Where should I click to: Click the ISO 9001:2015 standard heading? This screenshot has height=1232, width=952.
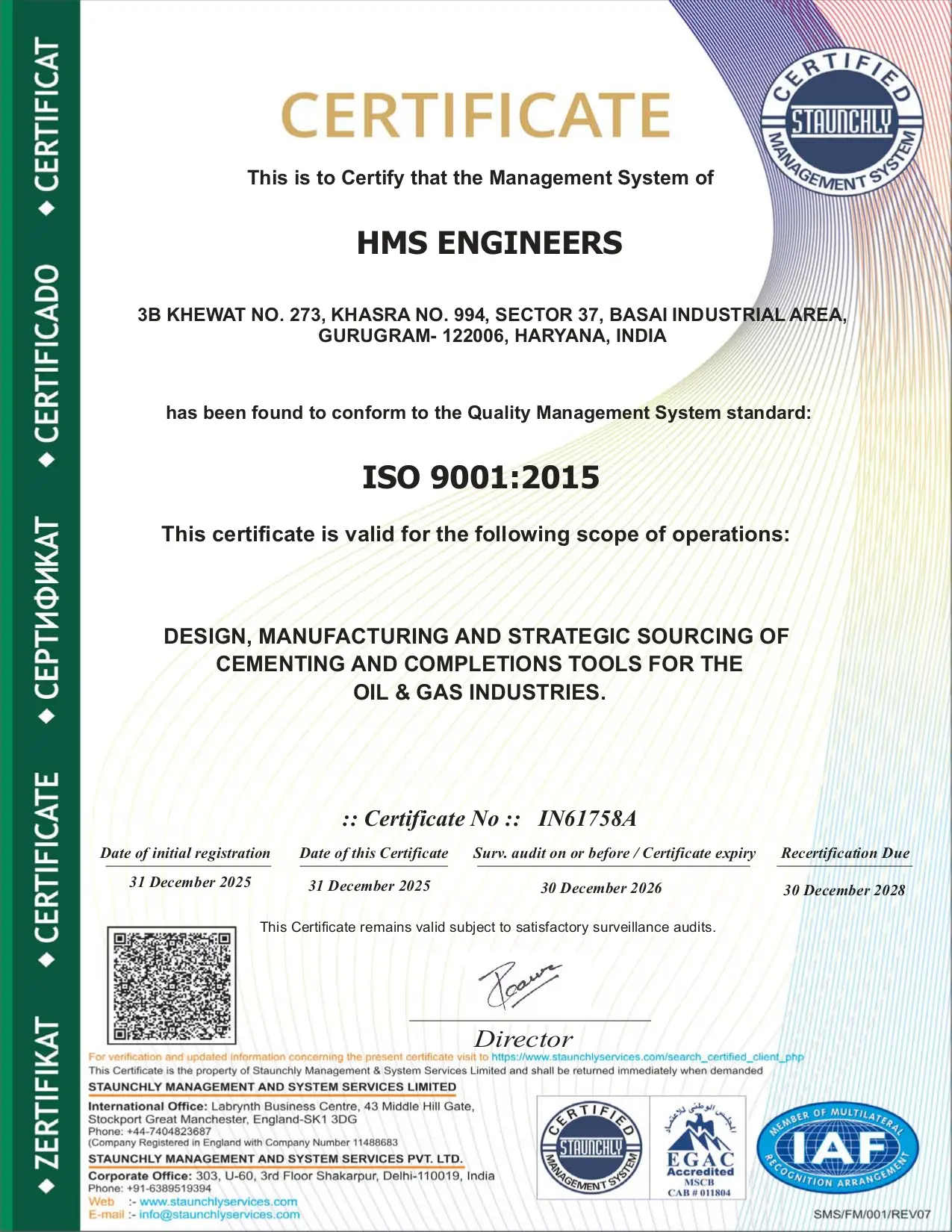tap(480, 477)
